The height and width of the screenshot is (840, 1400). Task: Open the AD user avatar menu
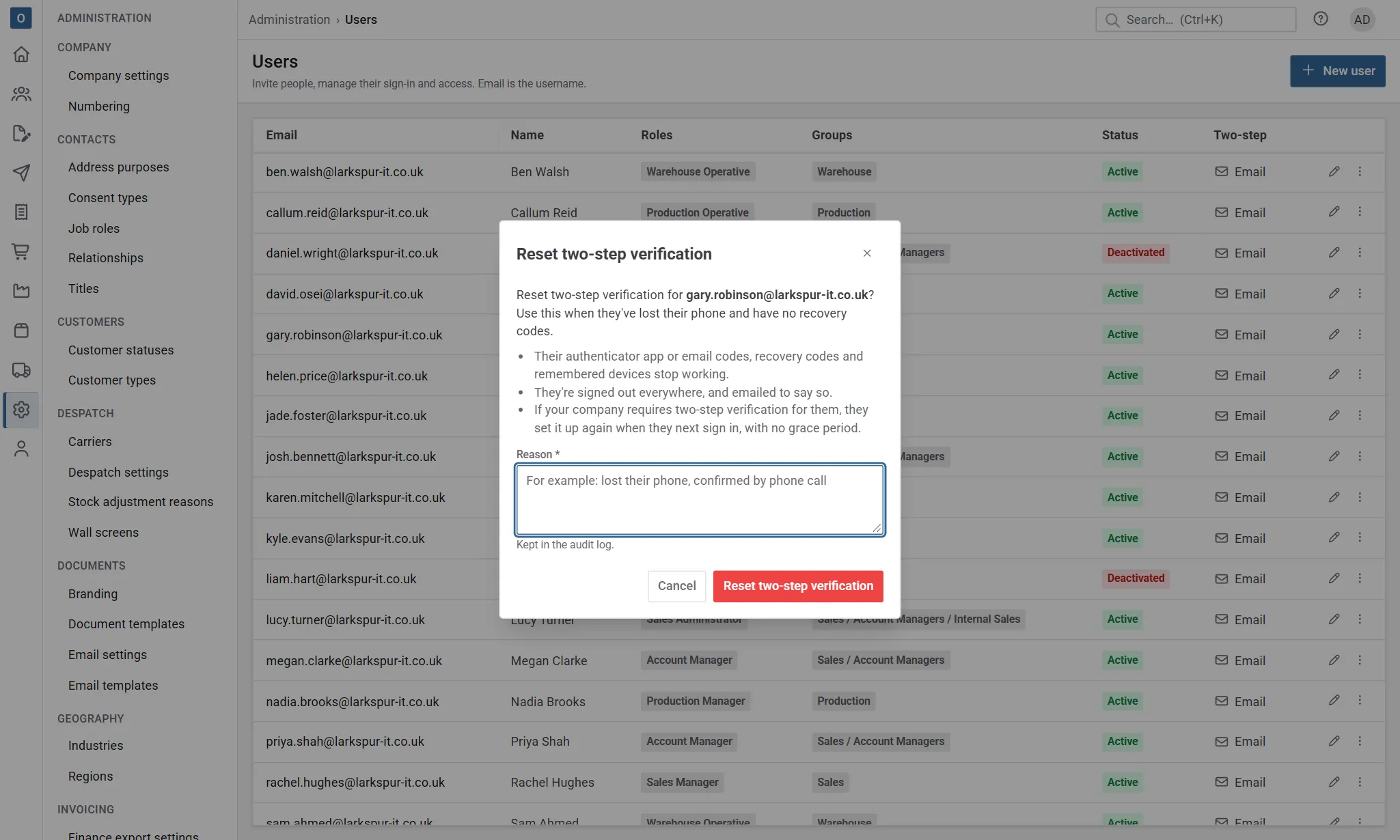[x=1362, y=20]
